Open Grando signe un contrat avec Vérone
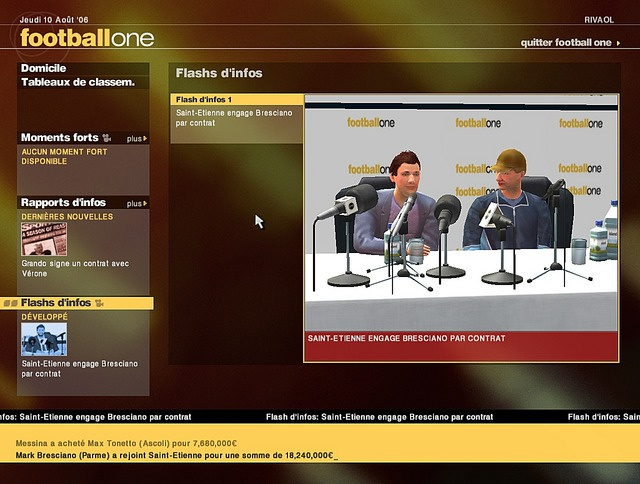Screen dimensions: 640x484 tap(75, 269)
